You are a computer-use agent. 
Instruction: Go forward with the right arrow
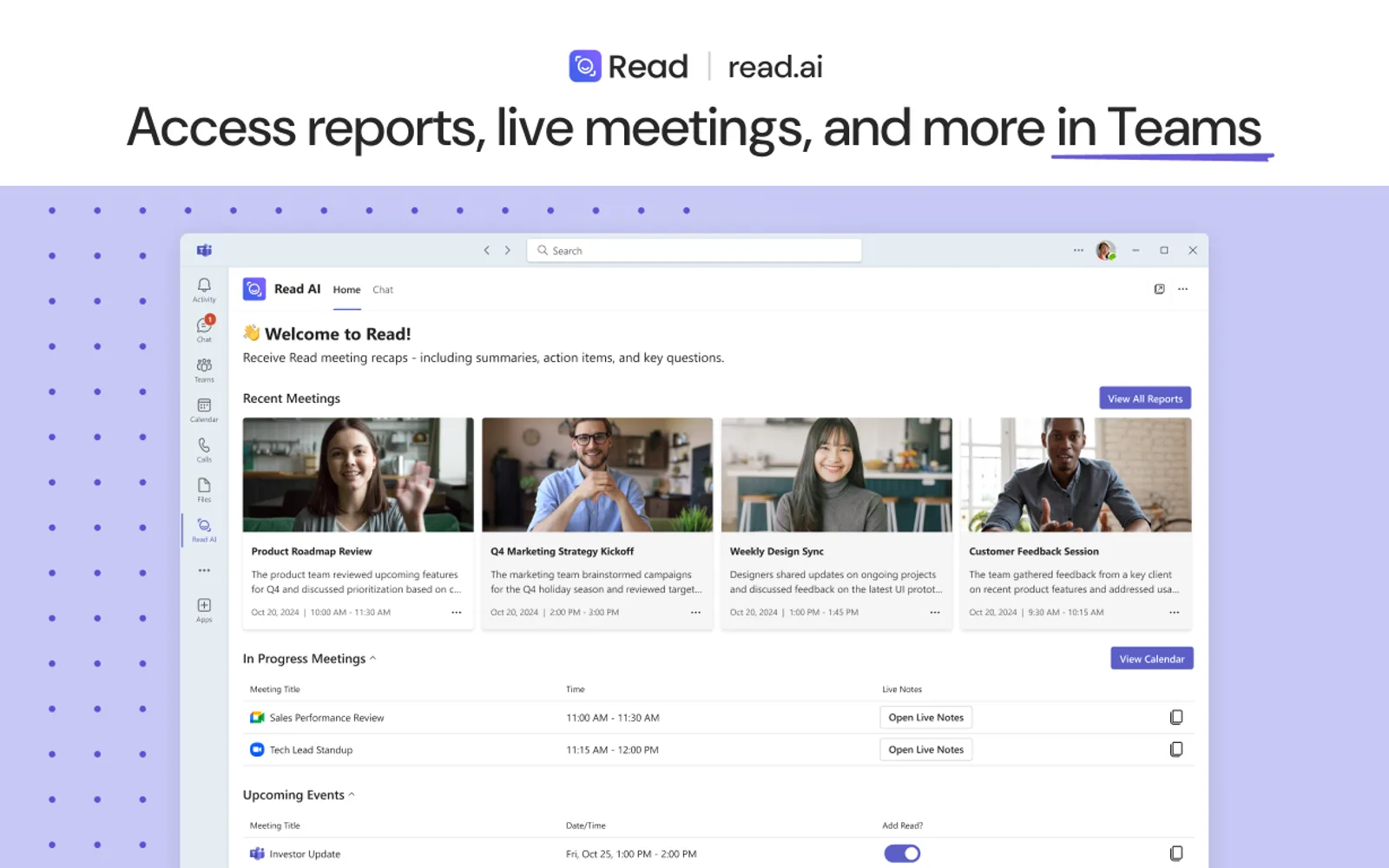(x=508, y=250)
